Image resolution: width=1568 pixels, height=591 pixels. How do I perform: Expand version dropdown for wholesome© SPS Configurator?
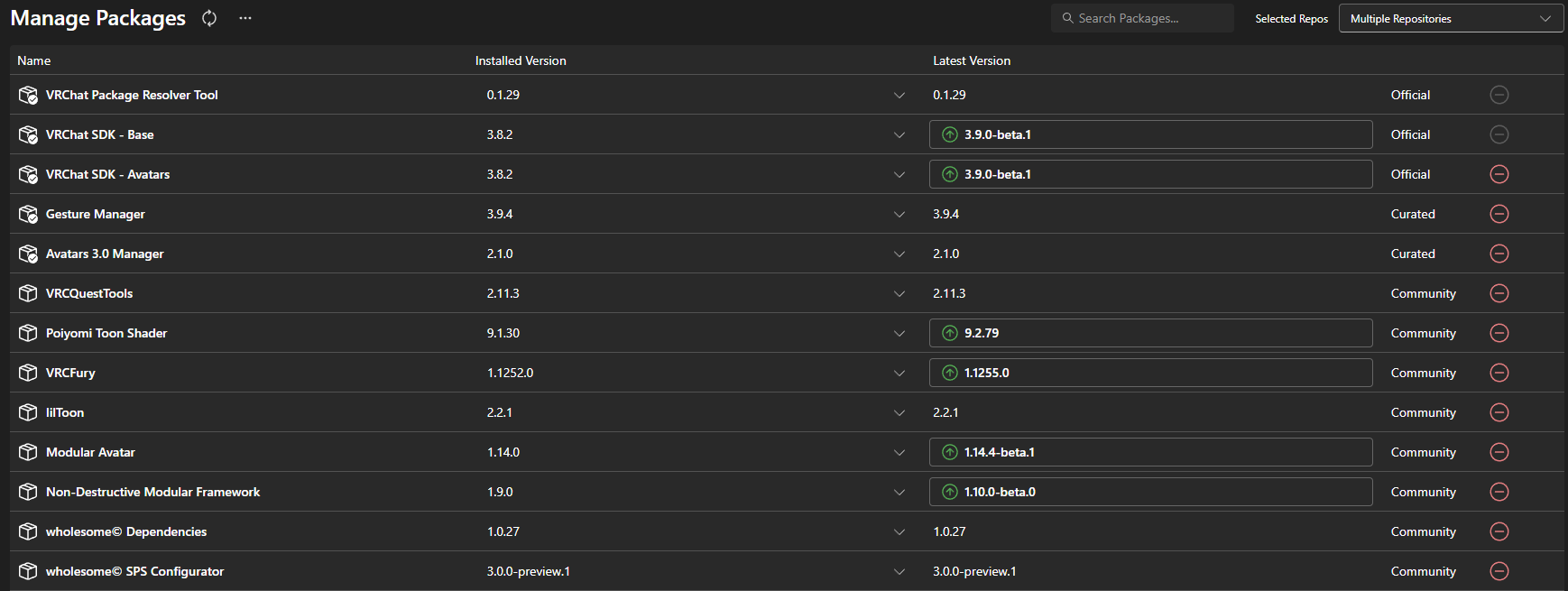tap(899, 571)
